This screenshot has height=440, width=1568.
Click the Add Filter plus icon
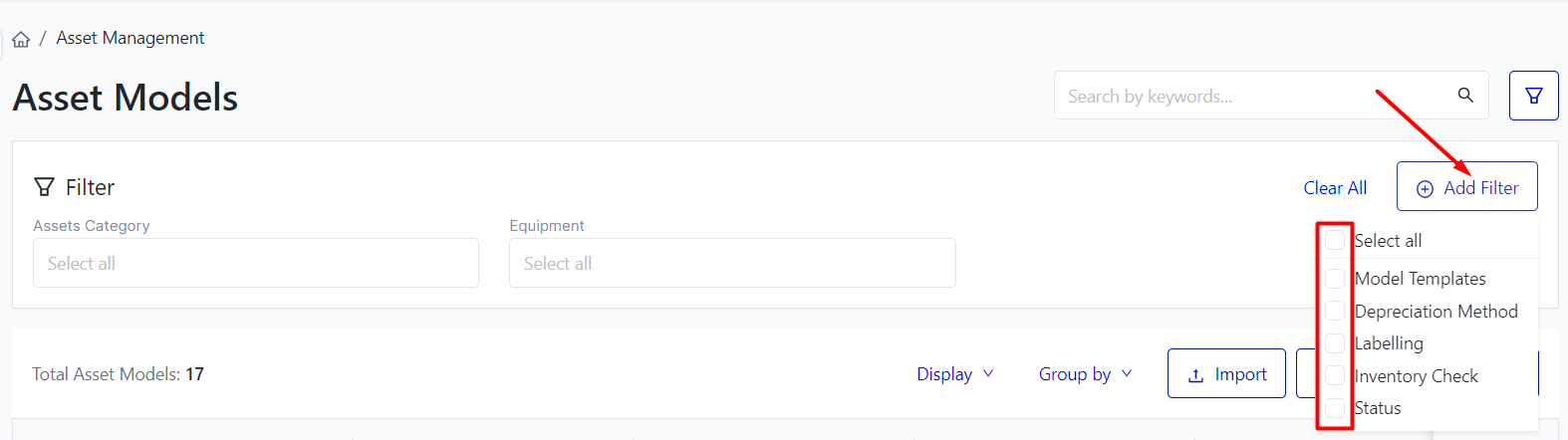pos(1425,189)
